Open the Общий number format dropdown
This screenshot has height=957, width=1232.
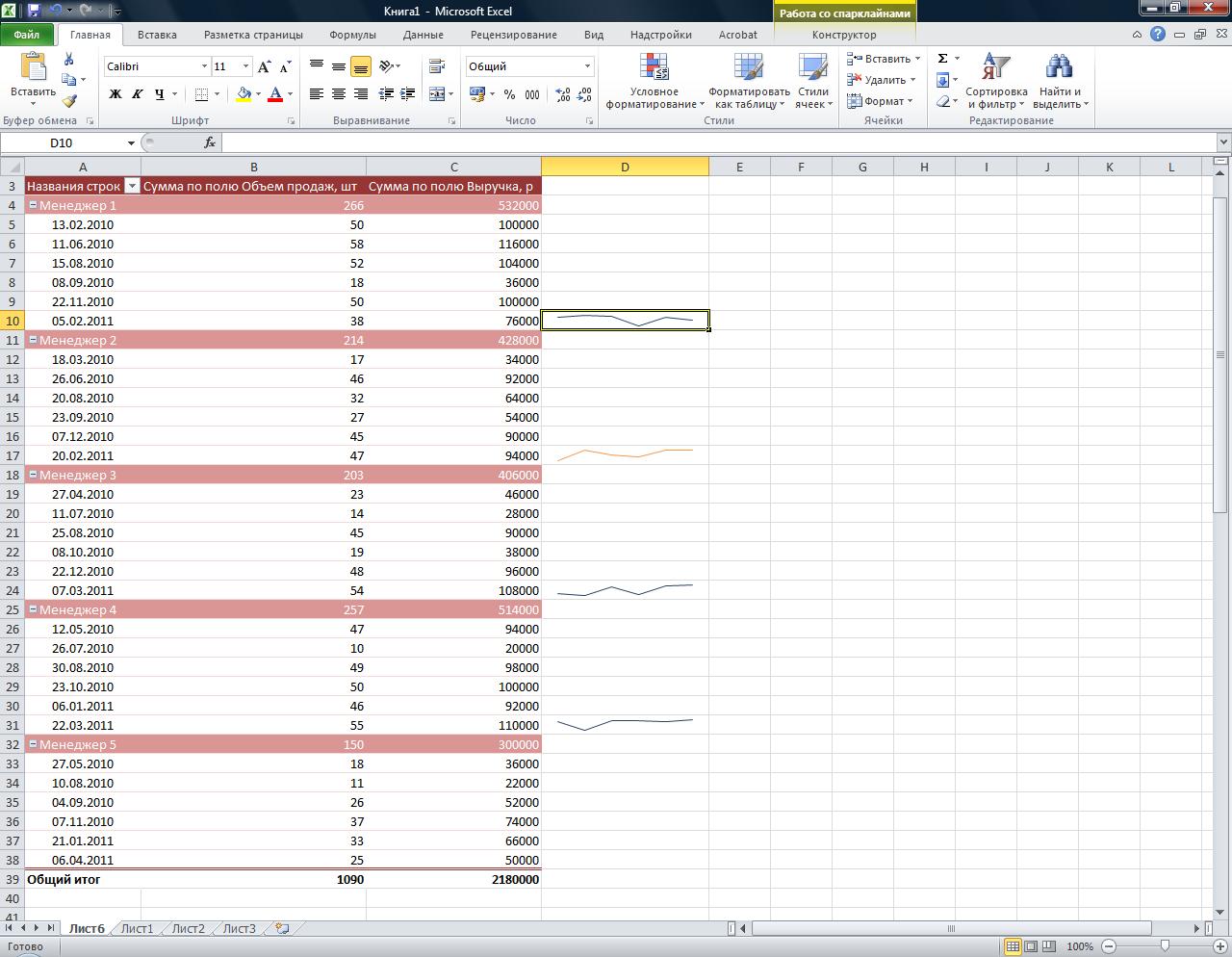[587, 66]
